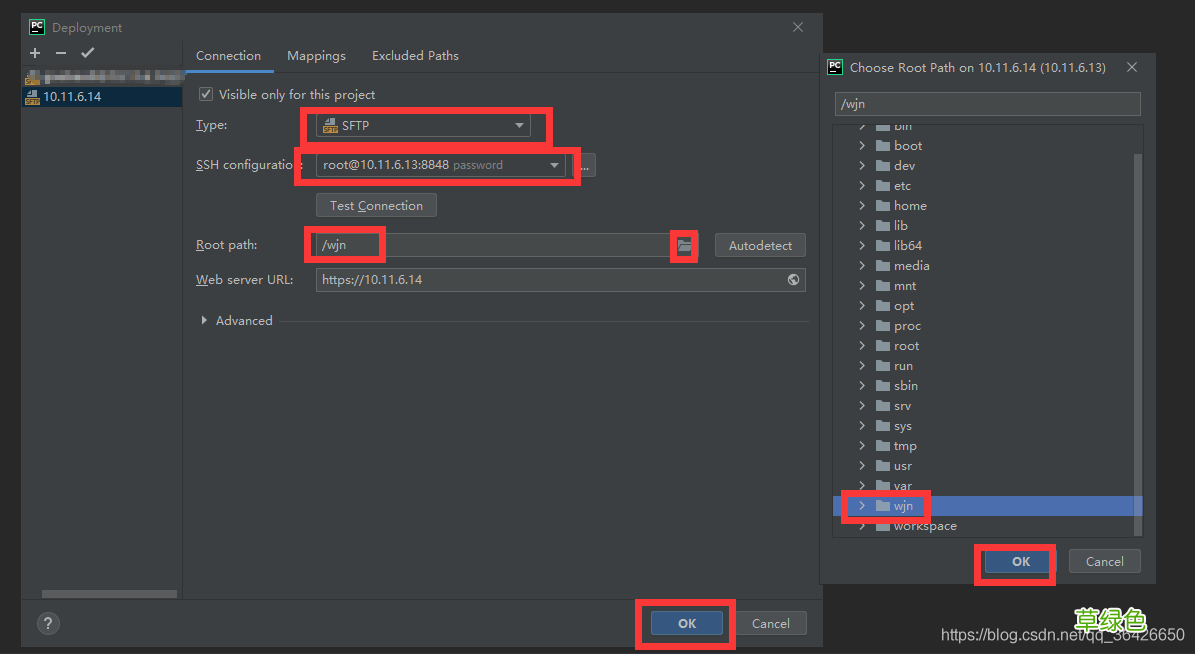The width and height of the screenshot is (1195, 654).
Task: Open SSH configuration ellipsis button
Action: tap(585, 165)
